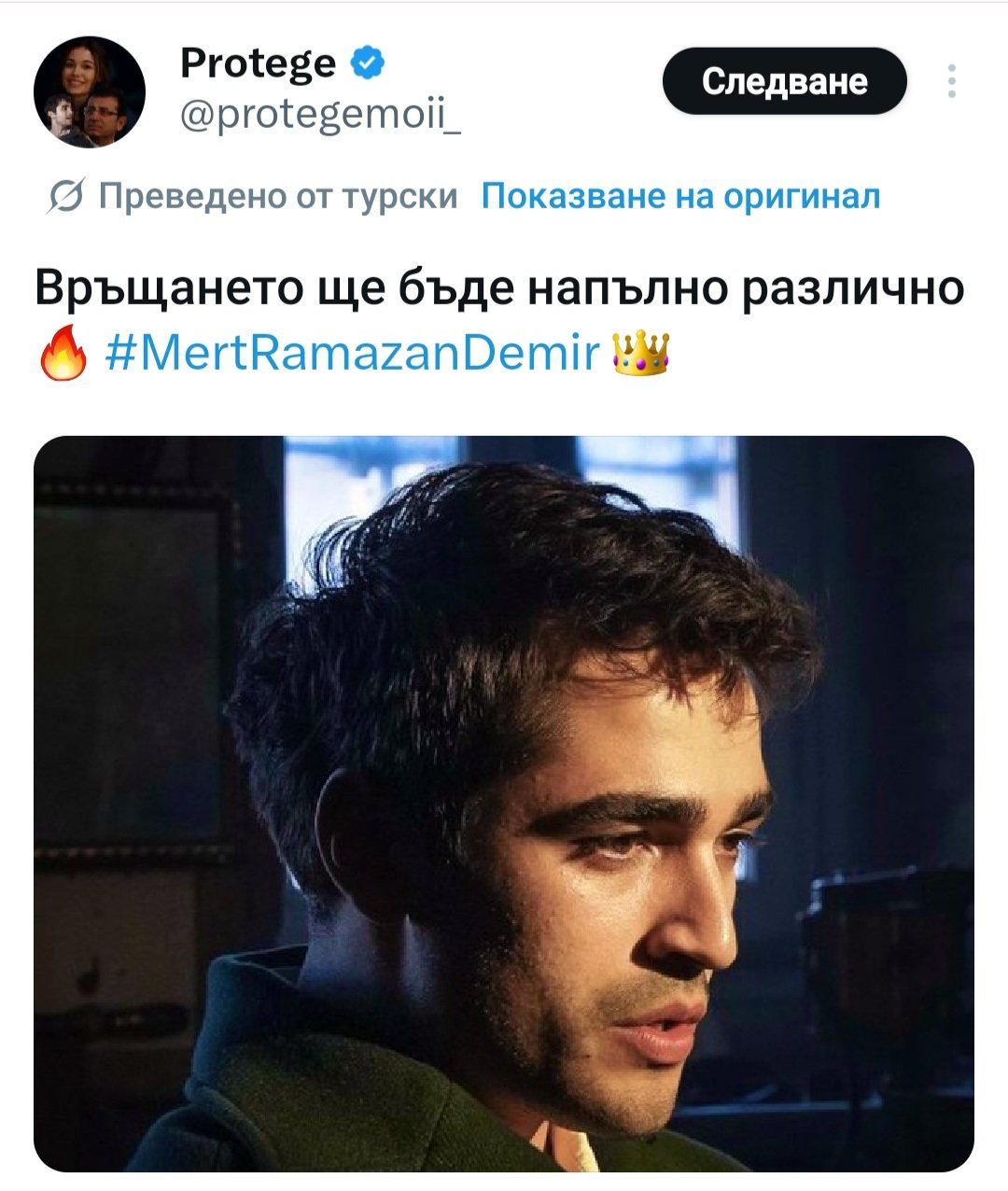The image size is (1008, 1191).
Task: Click the fire emoji in the tweet
Action: [x=63, y=356]
